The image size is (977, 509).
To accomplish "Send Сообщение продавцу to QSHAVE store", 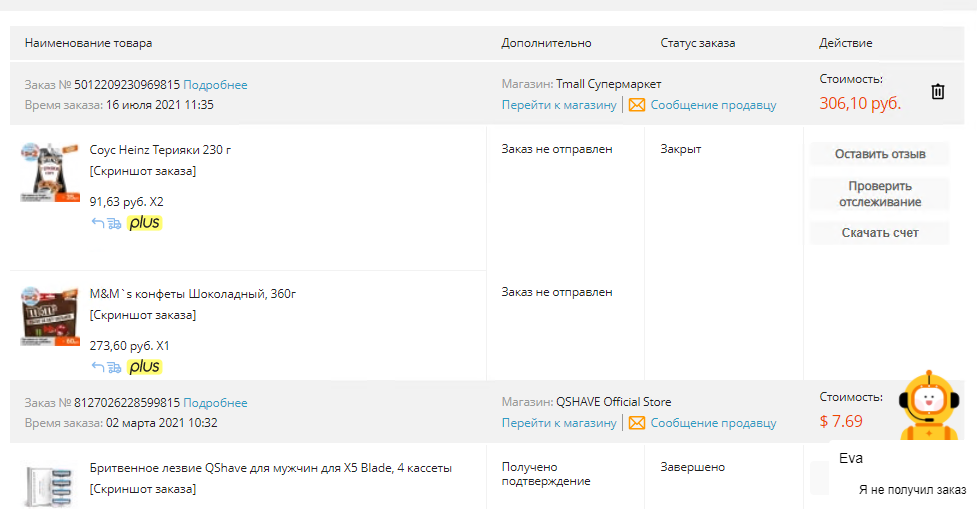I will (713, 423).
